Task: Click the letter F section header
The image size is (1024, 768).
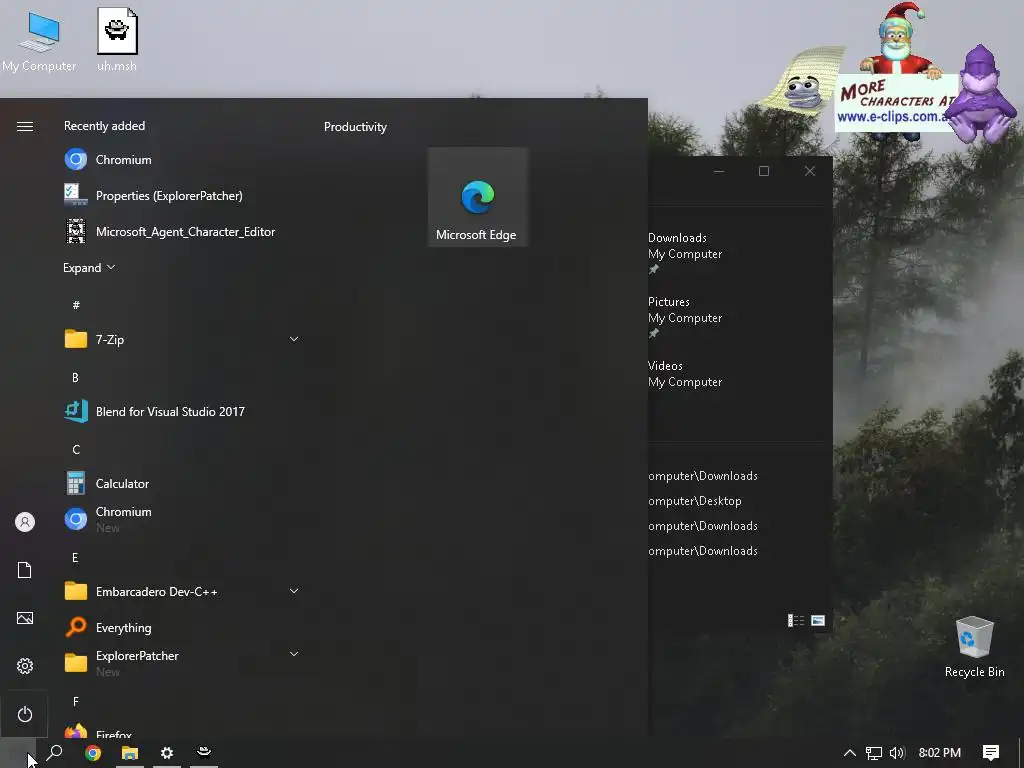Action: 75,701
